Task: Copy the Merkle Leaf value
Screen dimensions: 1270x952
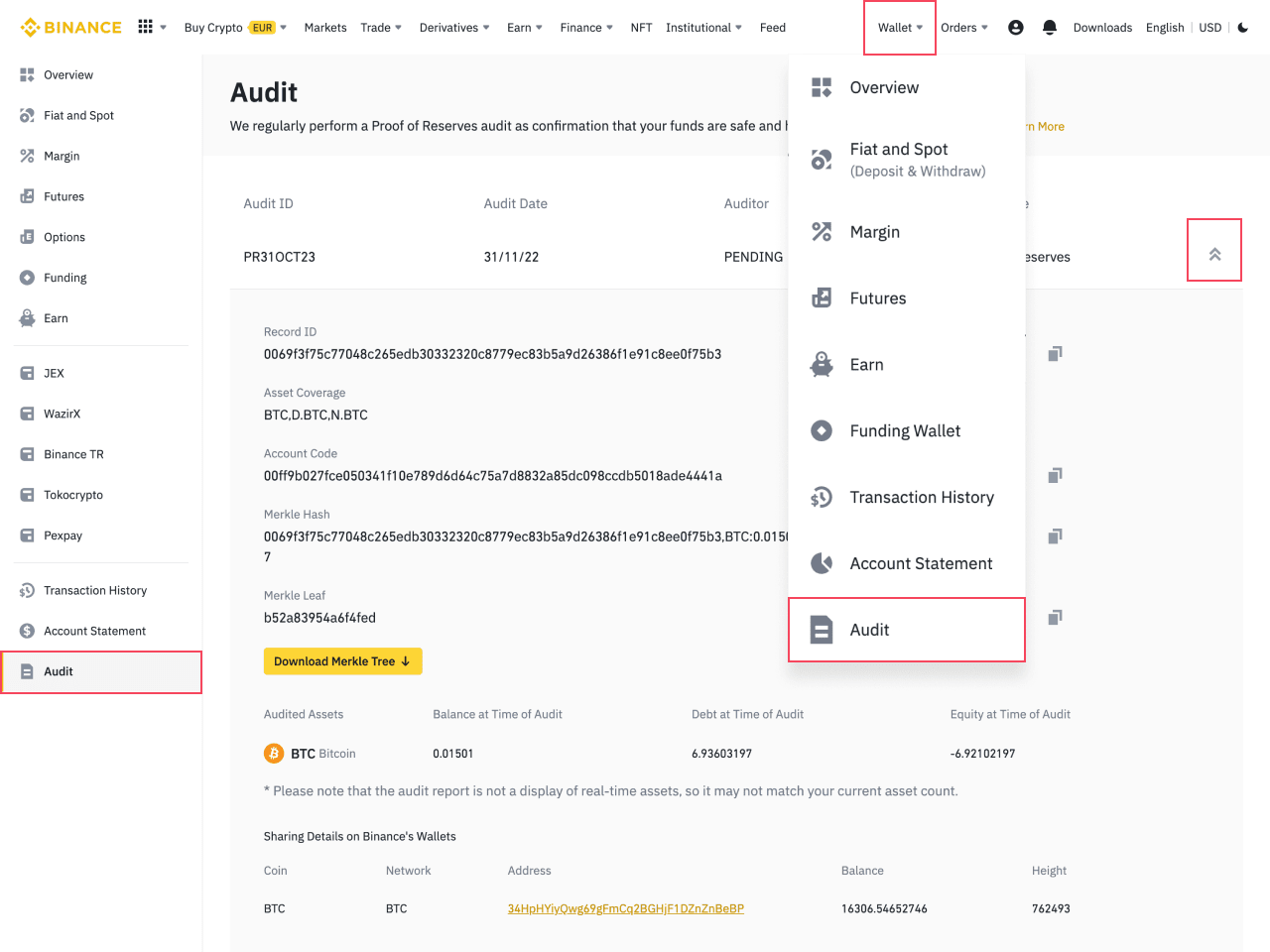Action: 1055,618
